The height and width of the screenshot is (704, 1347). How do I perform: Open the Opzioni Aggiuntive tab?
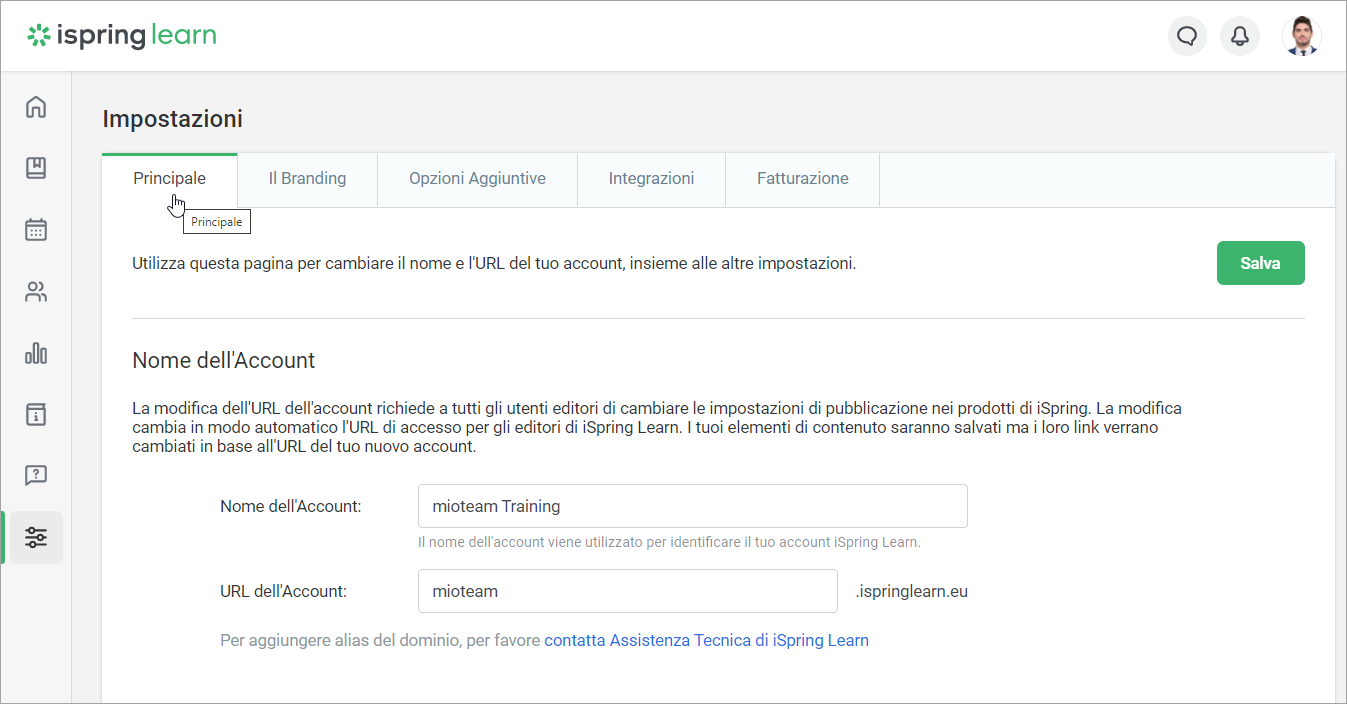coord(477,179)
